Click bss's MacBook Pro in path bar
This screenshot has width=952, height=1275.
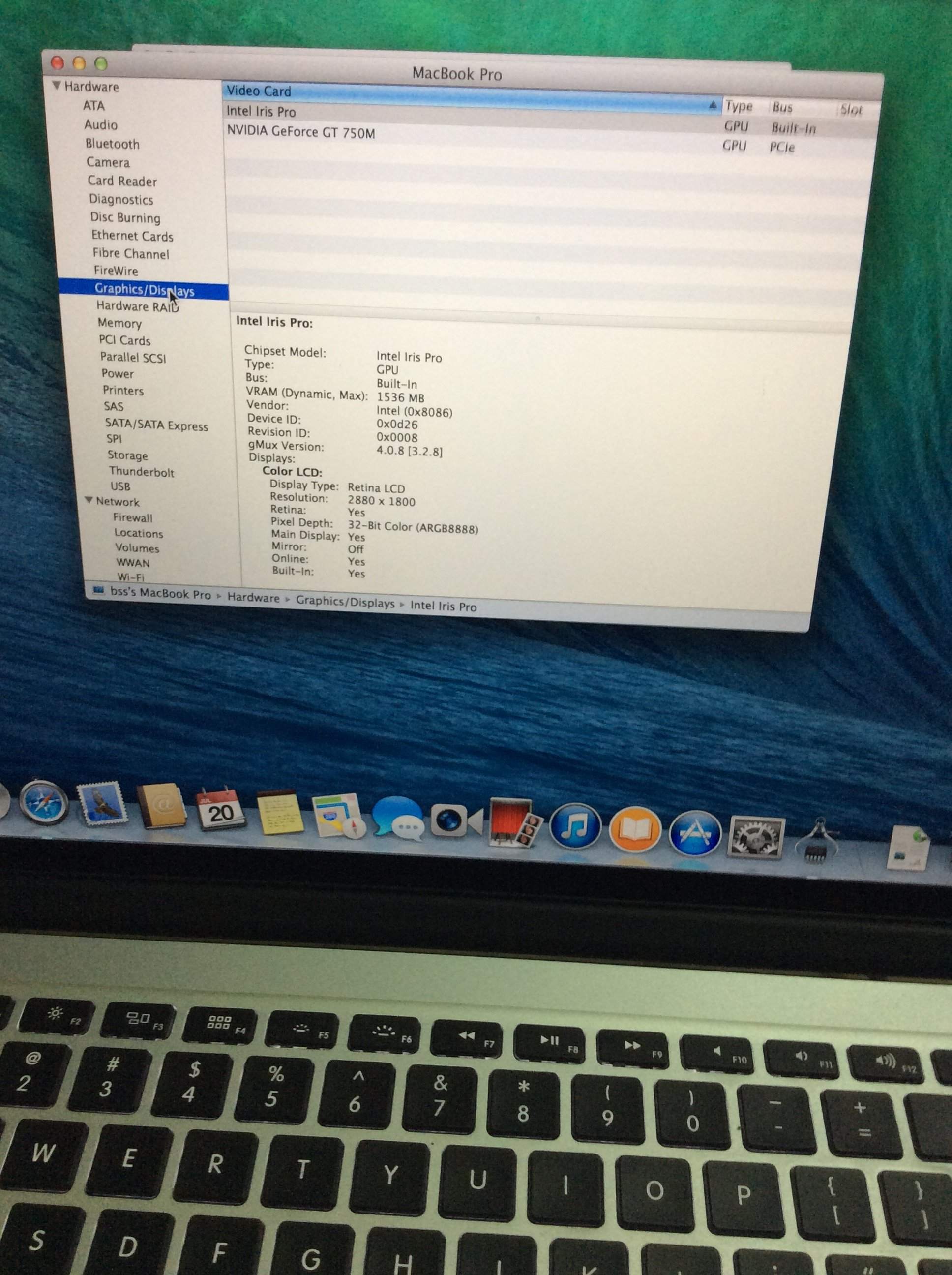pos(161,594)
